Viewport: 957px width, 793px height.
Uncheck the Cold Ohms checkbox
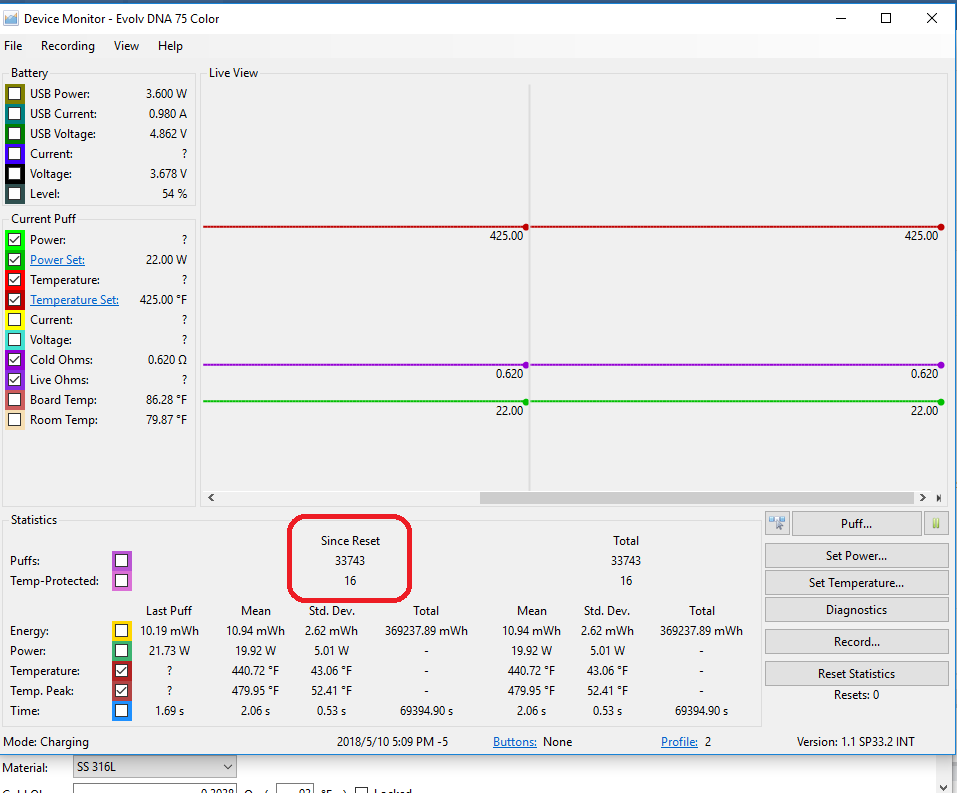click(x=15, y=360)
